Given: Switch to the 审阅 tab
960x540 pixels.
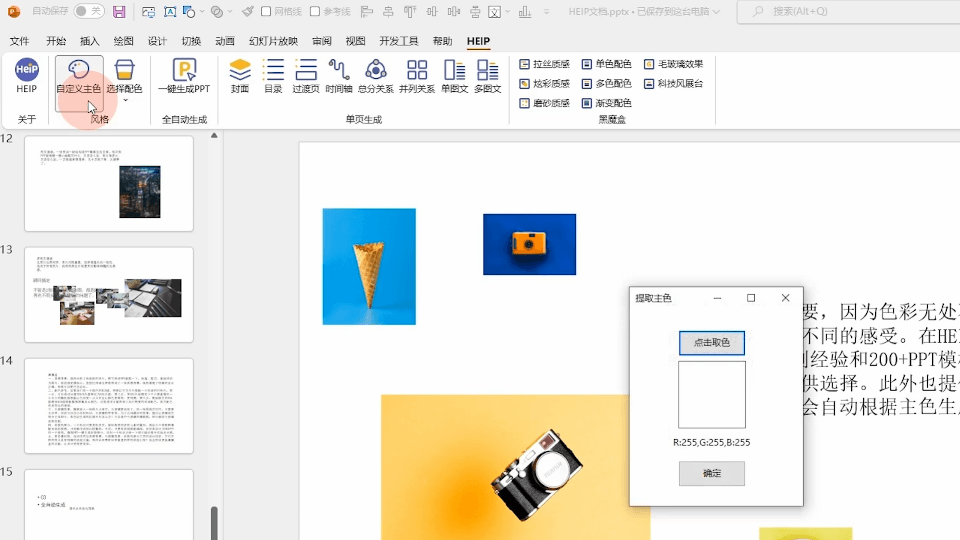Looking at the screenshot, I should click(321, 41).
